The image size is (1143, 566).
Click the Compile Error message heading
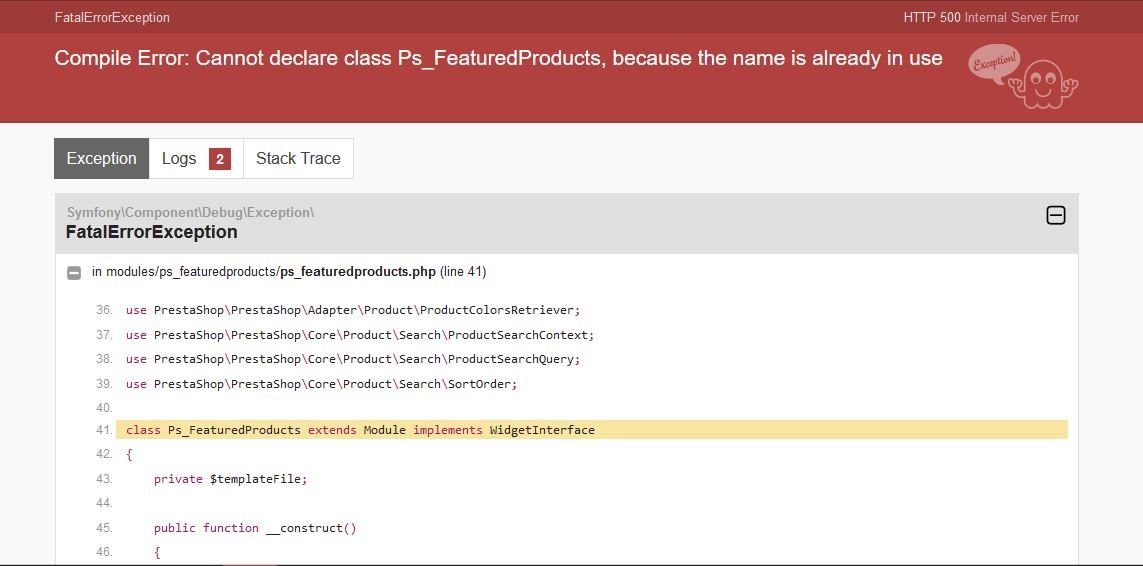(x=499, y=58)
